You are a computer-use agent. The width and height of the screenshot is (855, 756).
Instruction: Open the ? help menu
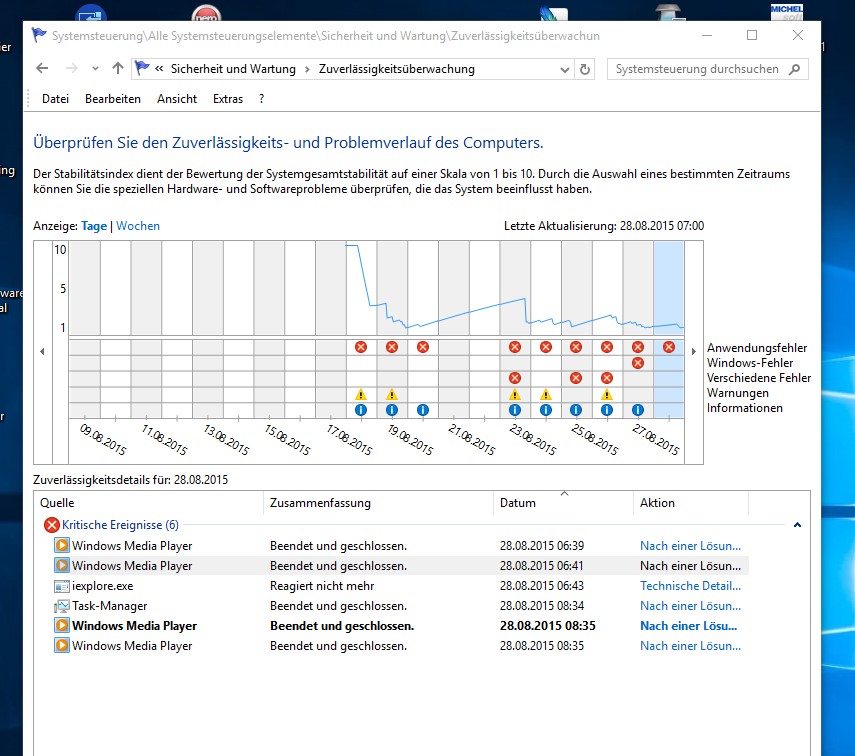[x=262, y=99]
